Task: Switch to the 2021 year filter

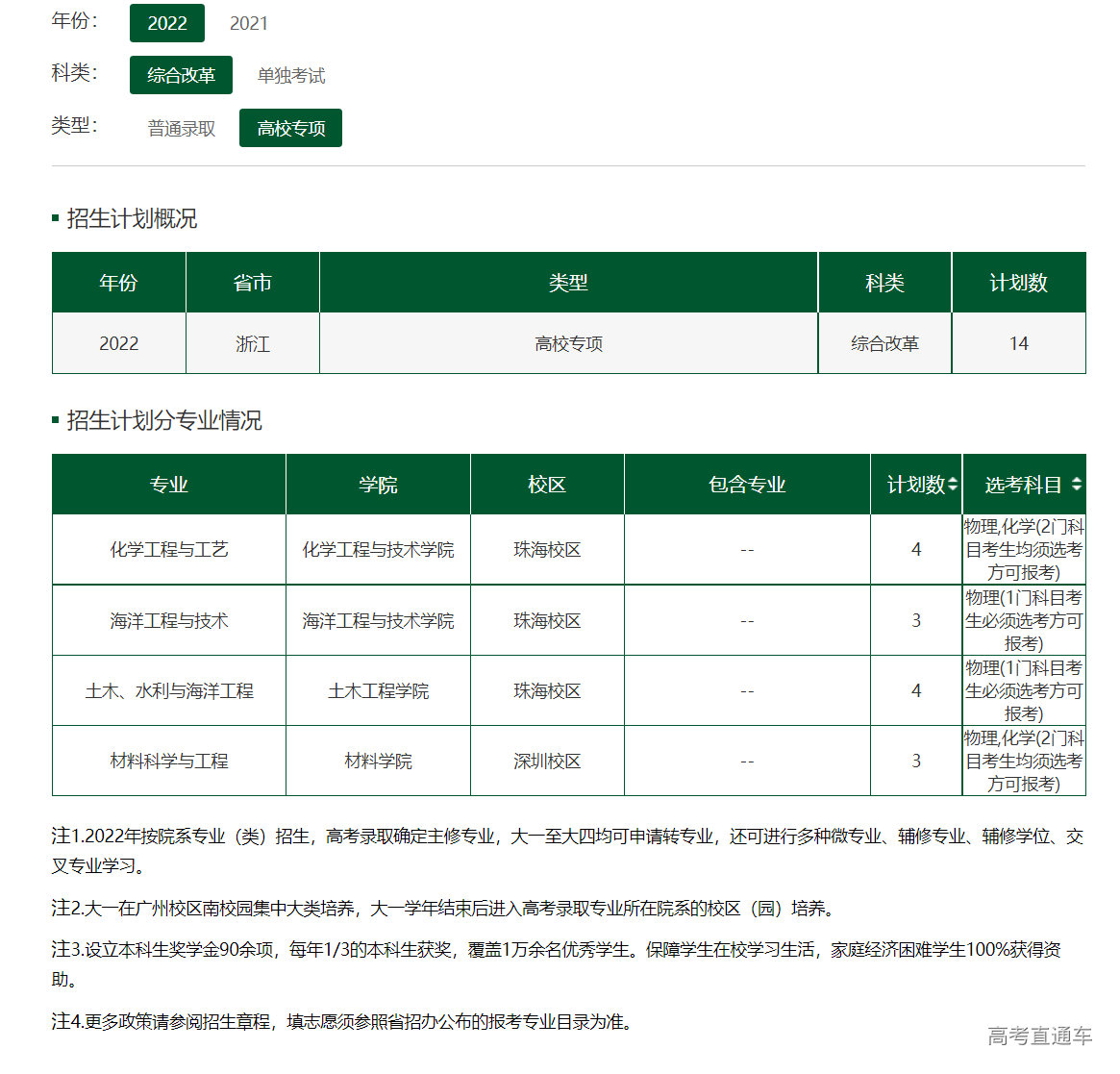Action: [247, 23]
